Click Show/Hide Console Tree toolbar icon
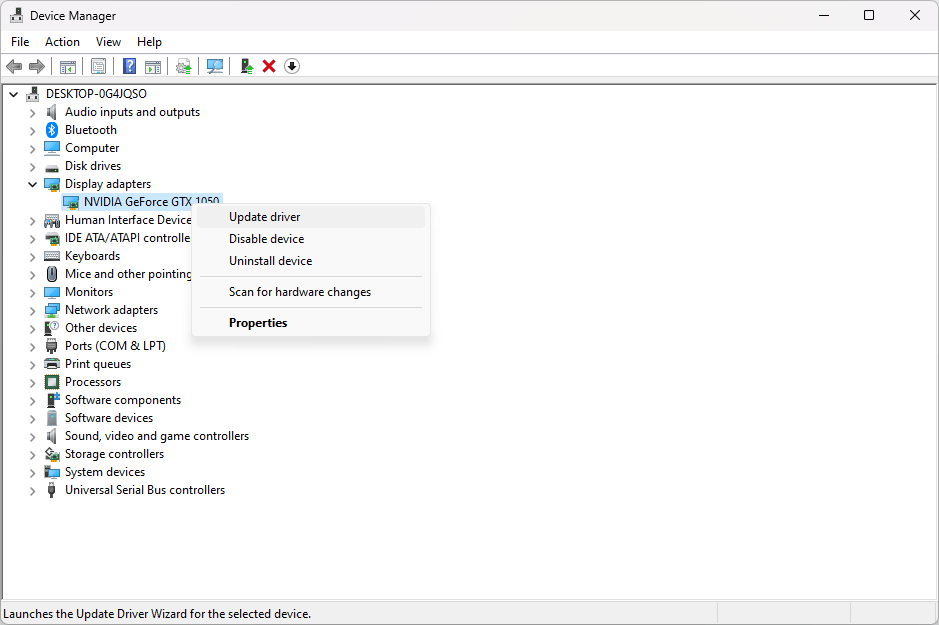Viewport: 939px width, 625px height. [68, 66]
